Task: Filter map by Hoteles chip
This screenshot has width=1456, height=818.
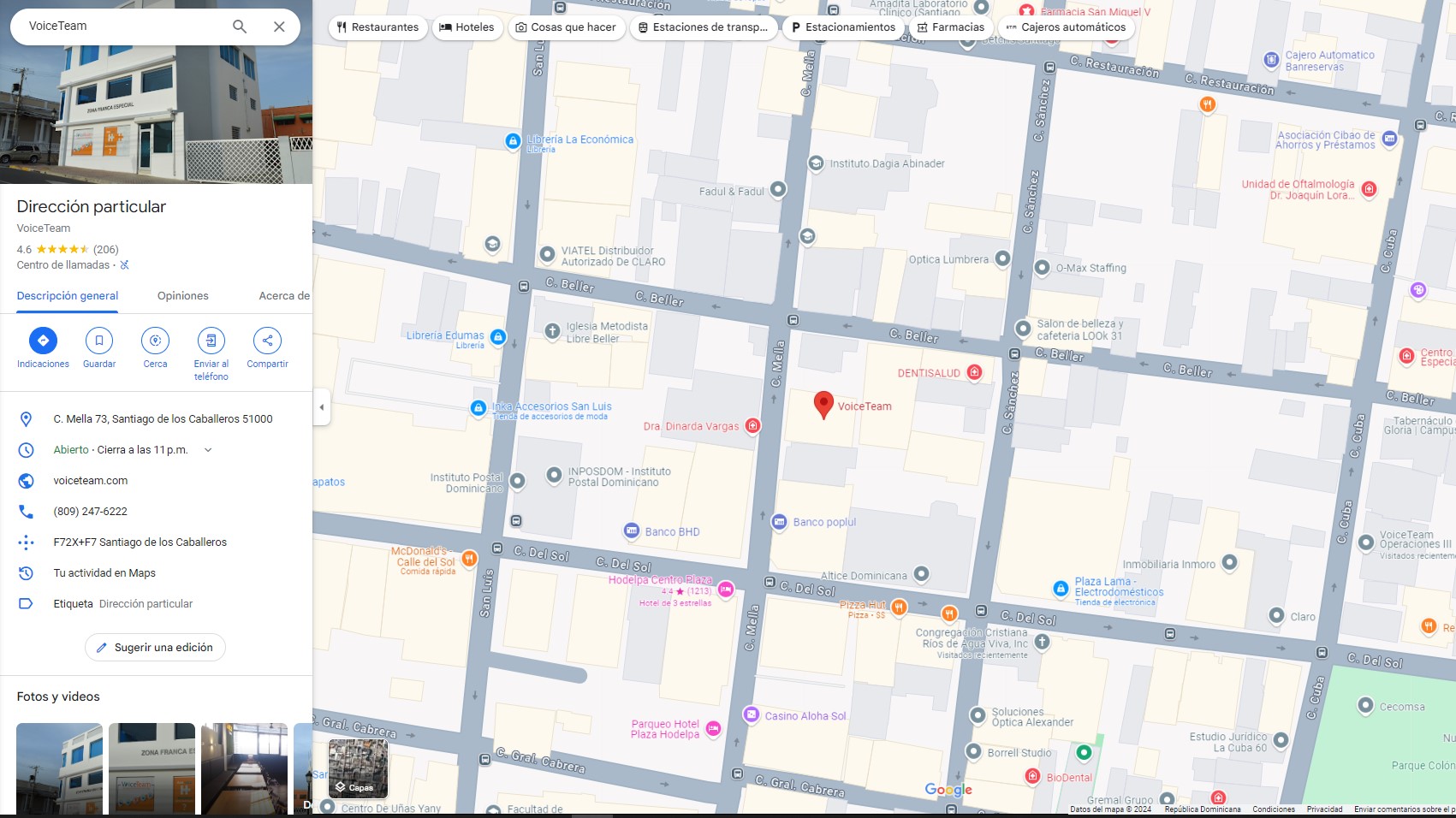Action: click(467, 27)
